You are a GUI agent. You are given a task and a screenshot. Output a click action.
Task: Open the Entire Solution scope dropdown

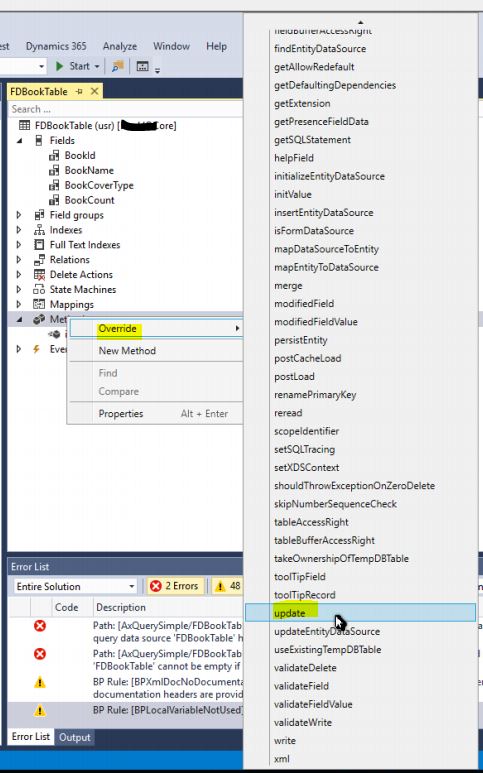(75, 587)
